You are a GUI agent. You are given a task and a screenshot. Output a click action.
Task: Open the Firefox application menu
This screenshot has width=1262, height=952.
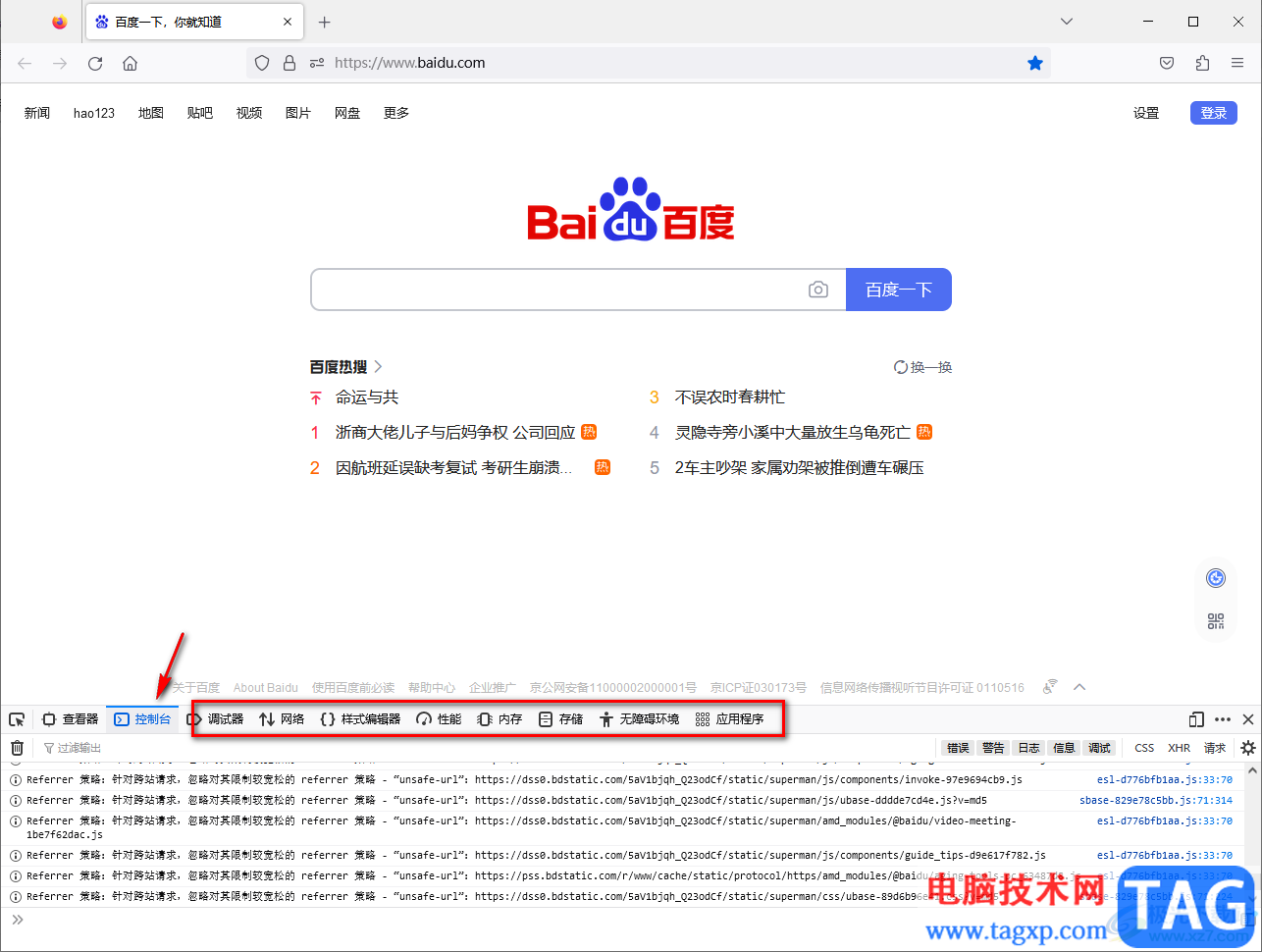(x=1237, y=63)
